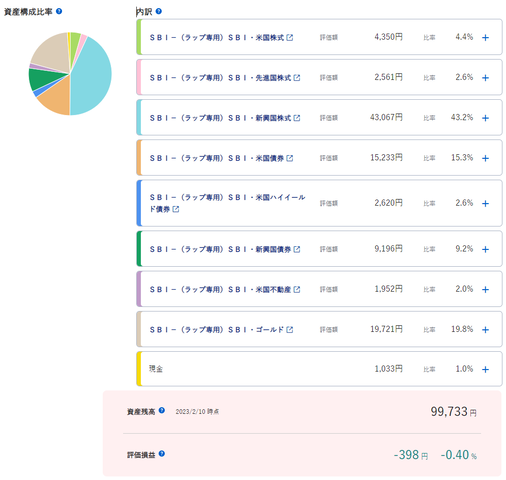The height and width of the screenshot is (480, 506).
Task: Click the -398円 valuation loss figure
Action: tap(411, 455)
